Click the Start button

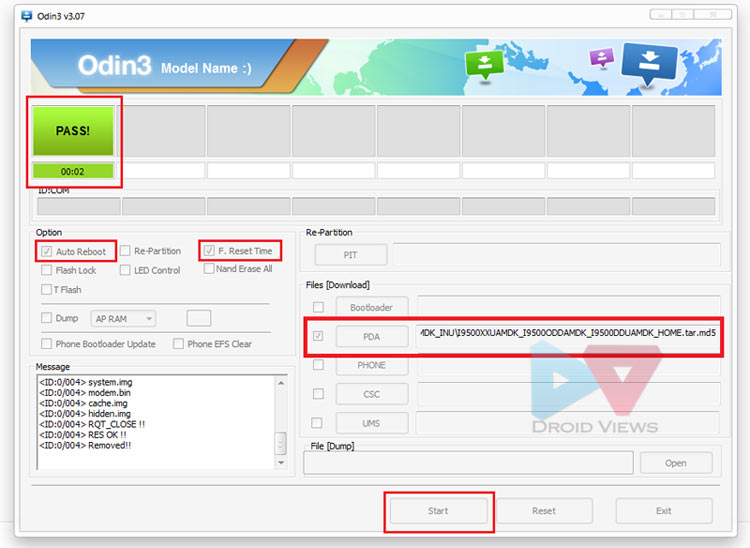[438, 511]
